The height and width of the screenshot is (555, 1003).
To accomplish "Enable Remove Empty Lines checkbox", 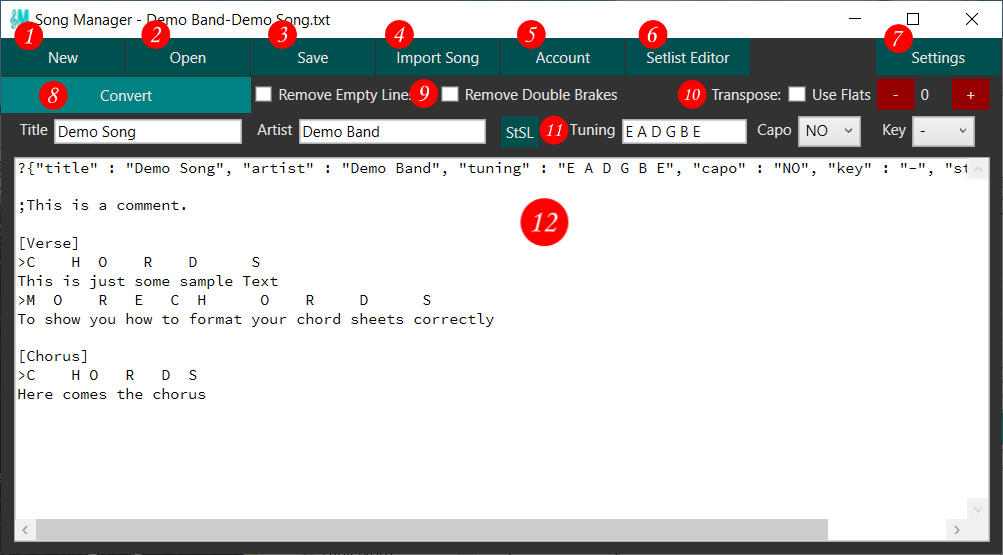I will [x=264, y=95].
